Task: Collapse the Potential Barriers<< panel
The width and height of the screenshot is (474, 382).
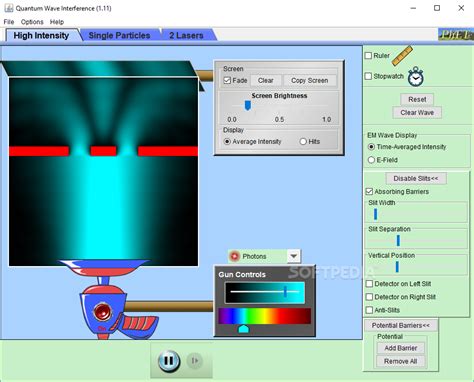Action: [401, 325]
